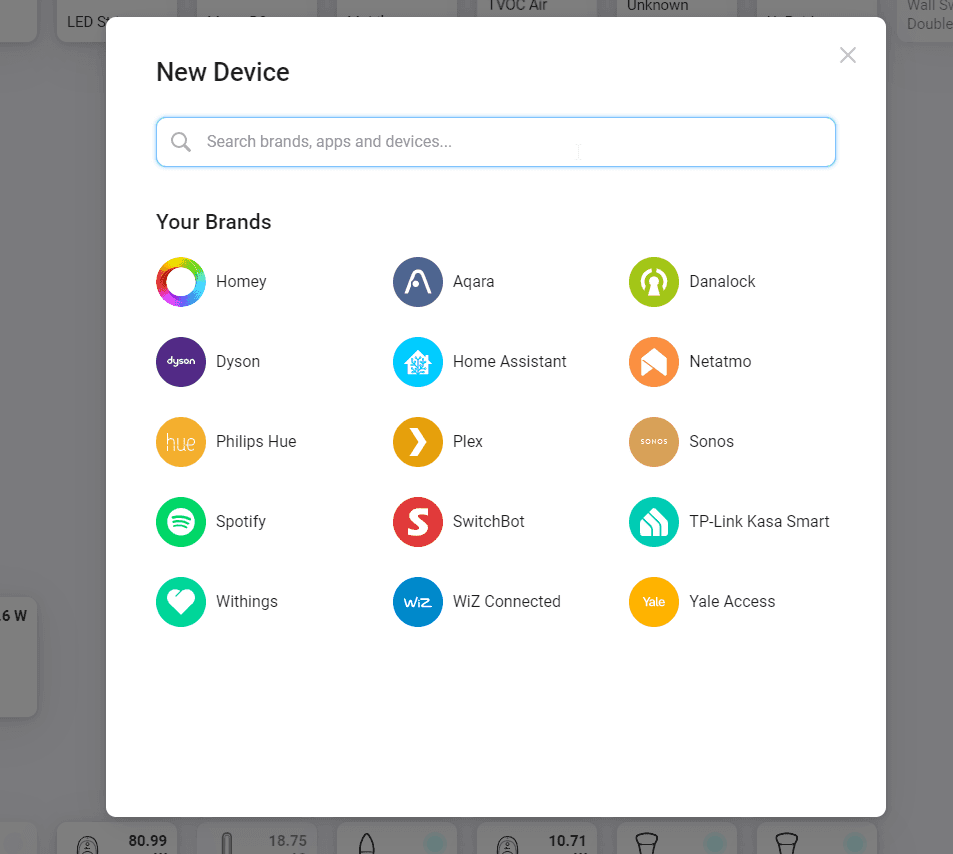The height and width of the screenshot is (854, 953).
Task: Select the WiZ blue brand icon
Action: coord(418,602)
